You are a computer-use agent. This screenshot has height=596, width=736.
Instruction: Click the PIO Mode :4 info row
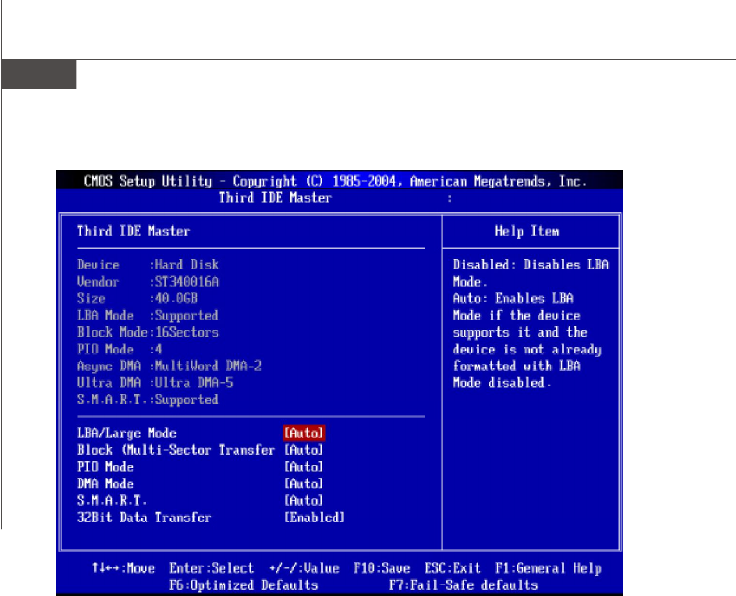click(120, 349)
